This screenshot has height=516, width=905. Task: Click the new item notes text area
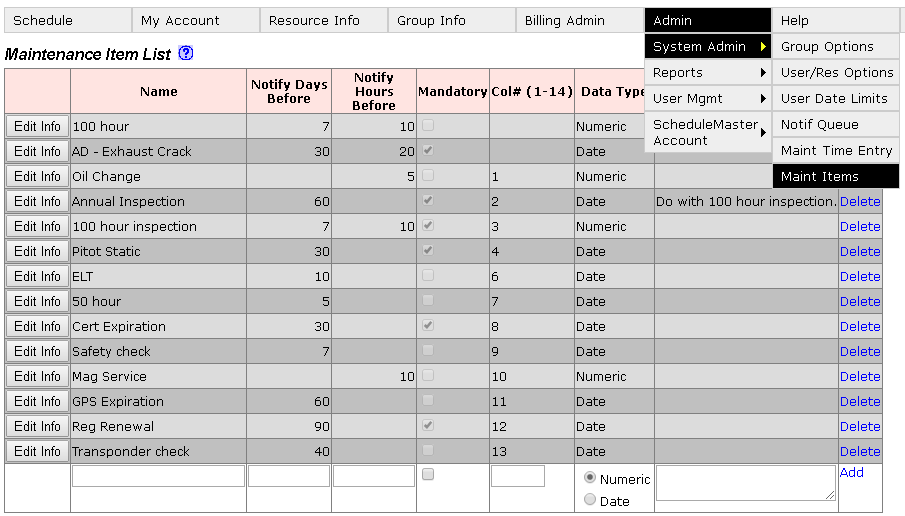tap(746, 483)
